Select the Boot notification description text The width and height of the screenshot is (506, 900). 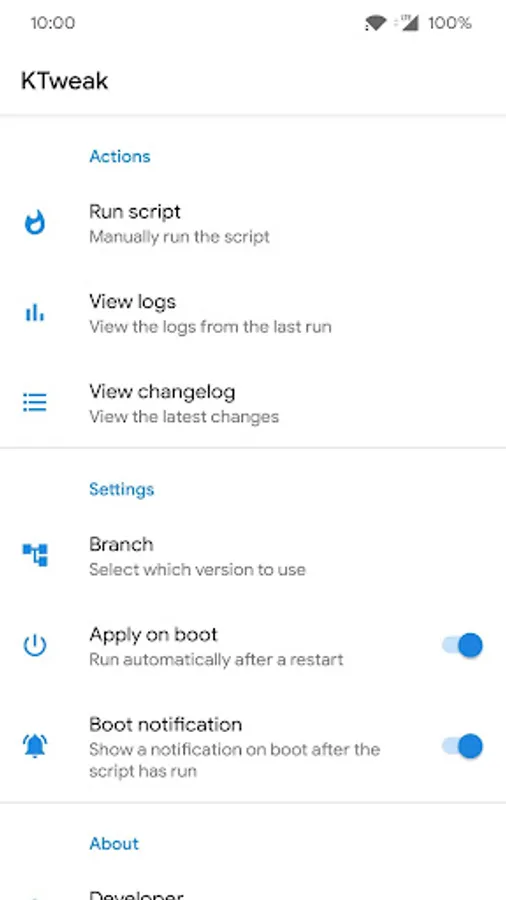pos(235,760)
